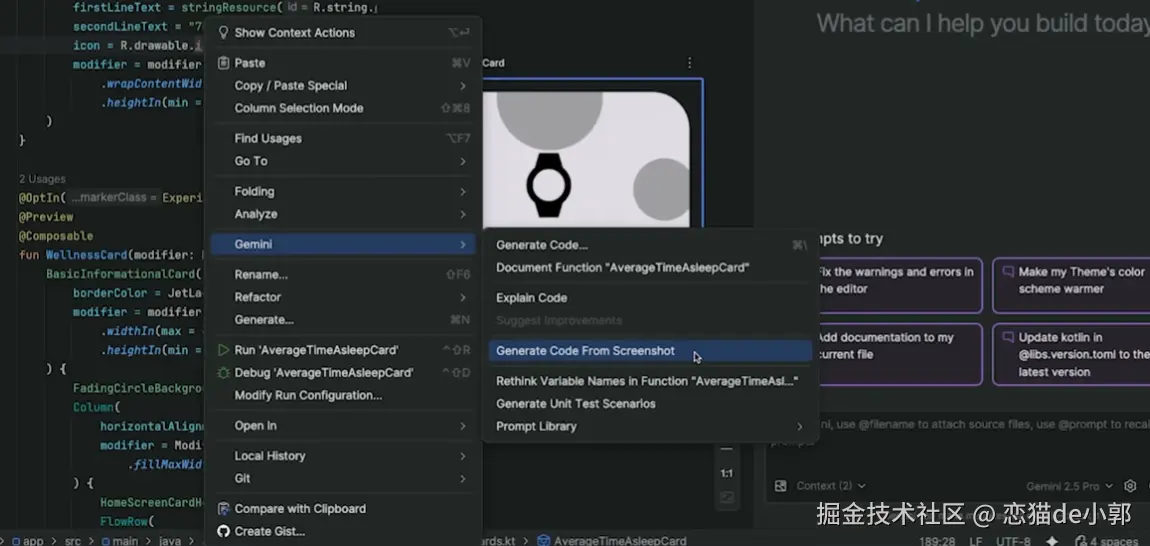This screenshot has height=546, width=1150.
Task: Open Gemini settings gear icon
Action: [x=1130, y=486]
